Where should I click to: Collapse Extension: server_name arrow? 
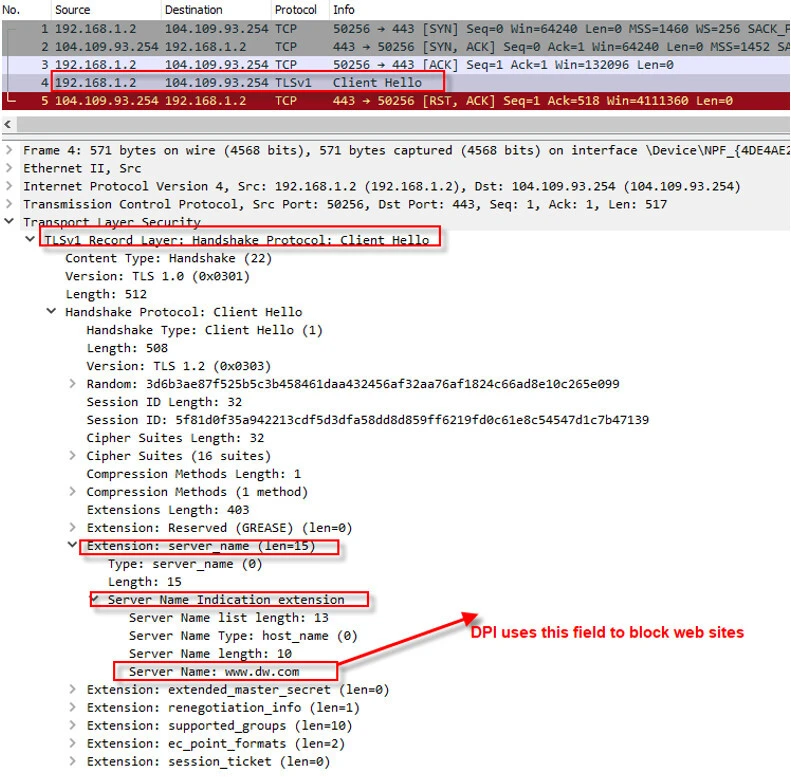73,546
